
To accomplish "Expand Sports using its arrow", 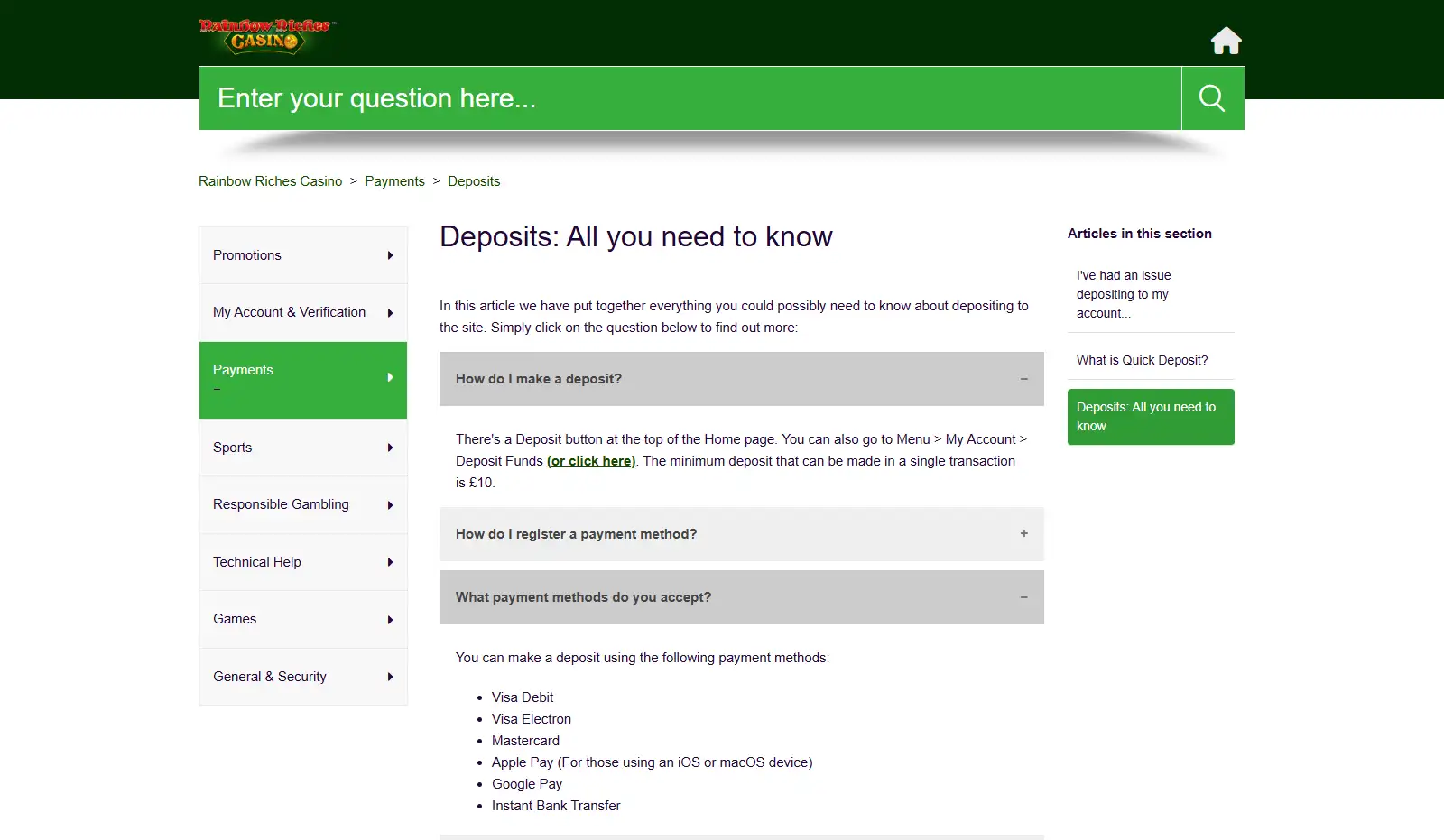I will point(390,448).
